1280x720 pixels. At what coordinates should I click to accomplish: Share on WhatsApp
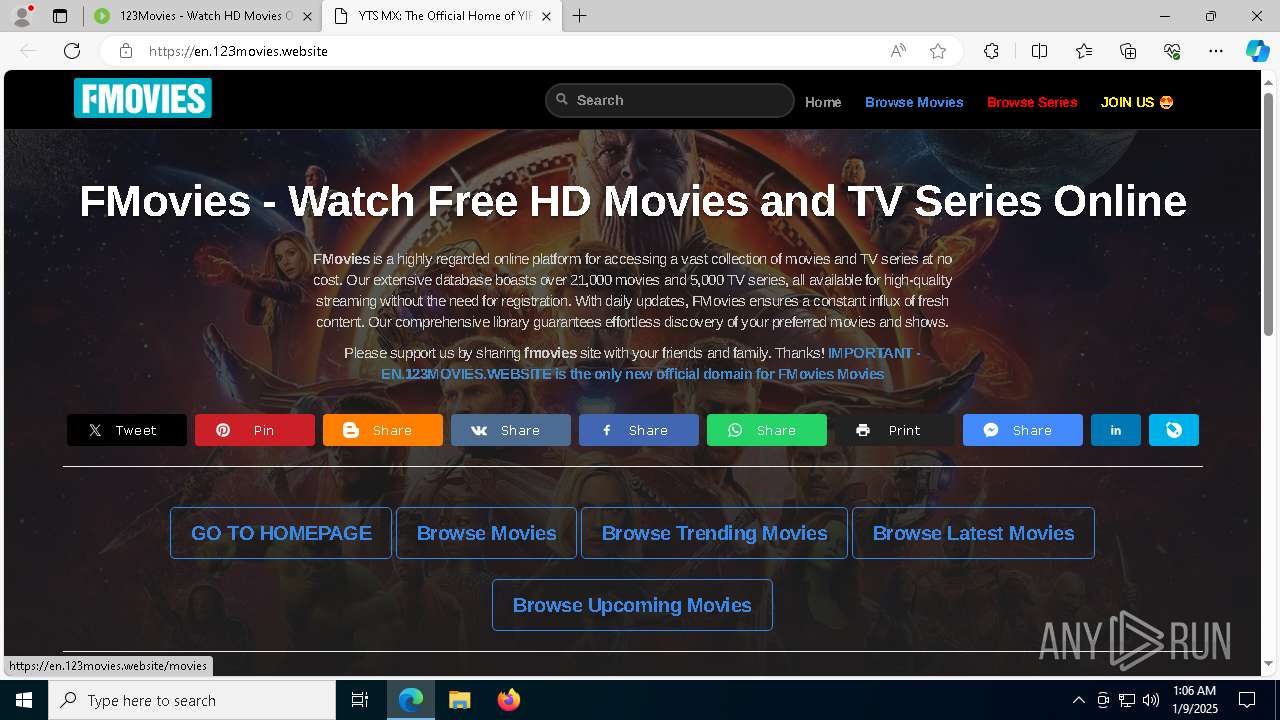[x=767, y=430]
